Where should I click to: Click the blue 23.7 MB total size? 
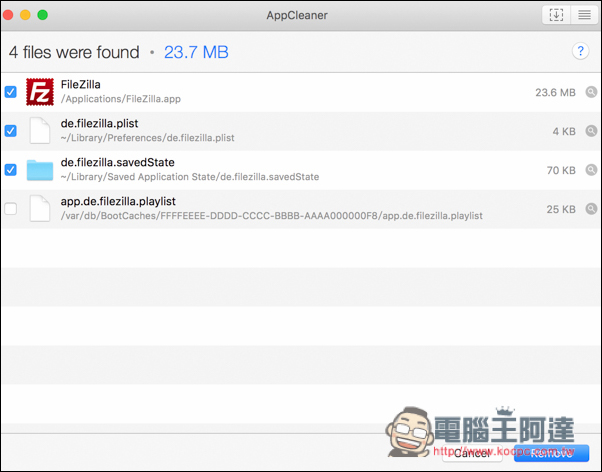coord(196,52)
